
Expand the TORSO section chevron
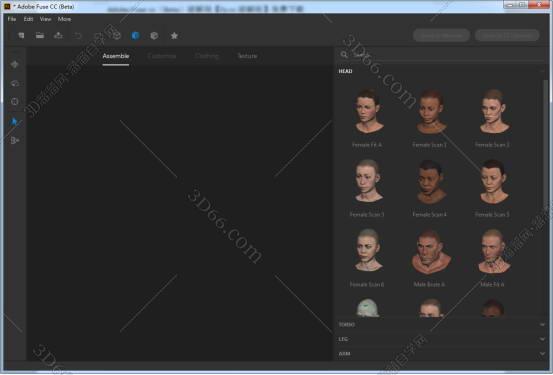click(542, 324)
